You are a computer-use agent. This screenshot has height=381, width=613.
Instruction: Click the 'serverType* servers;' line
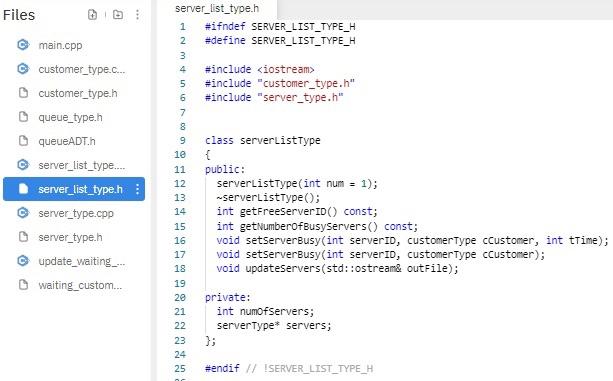point(274,326)
